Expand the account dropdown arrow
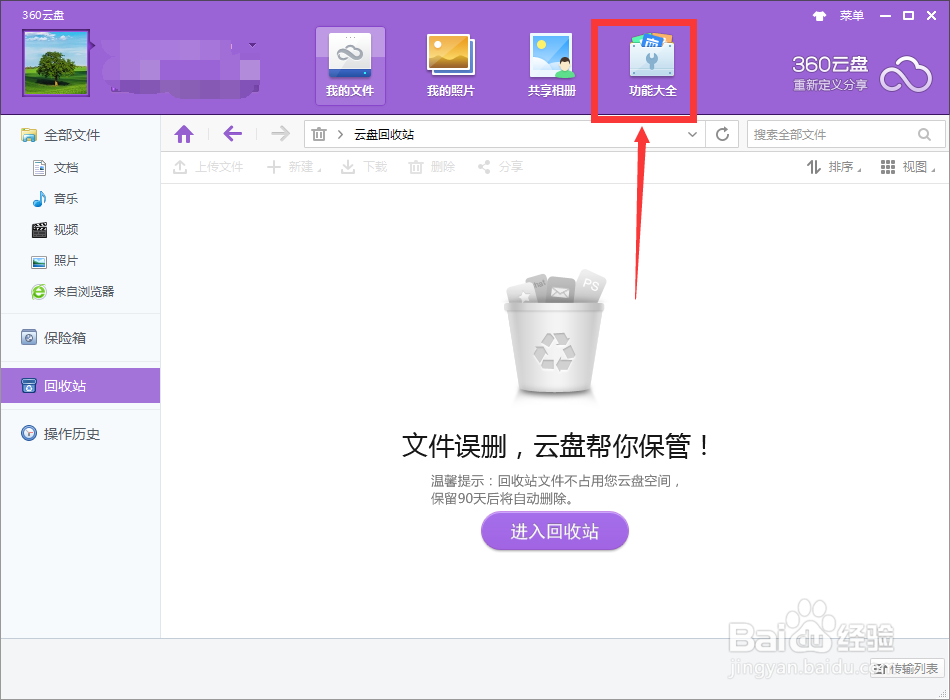Image resolution: width=950 pixels, height=700 pixels. point(253,45)
